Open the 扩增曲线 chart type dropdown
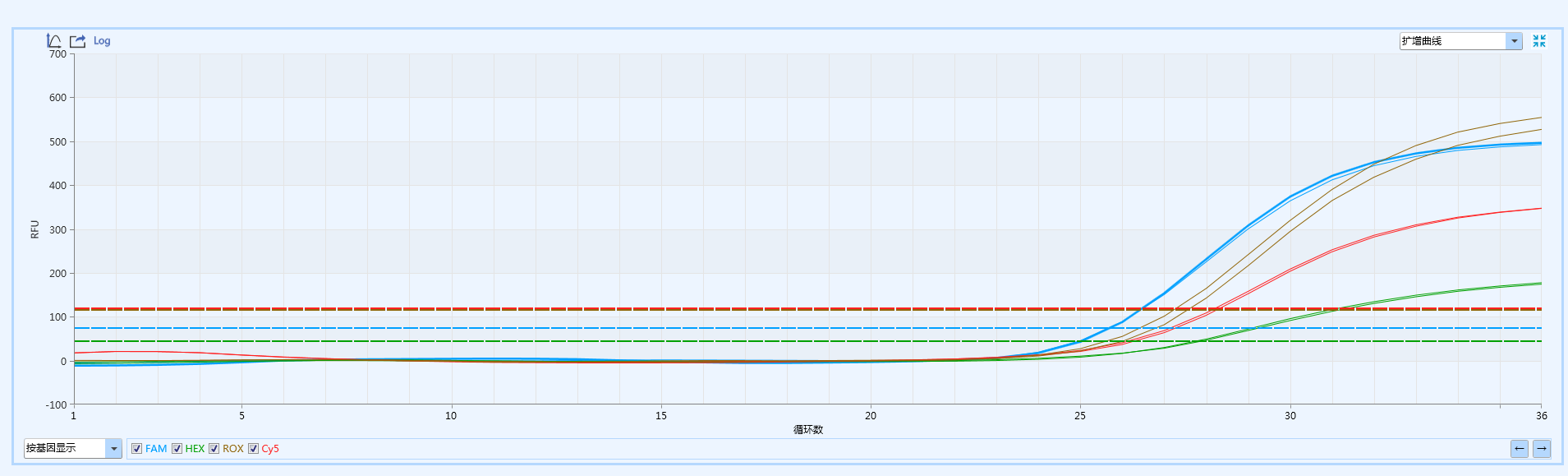Screen dimensions: 1568x476 [1514, 41]
